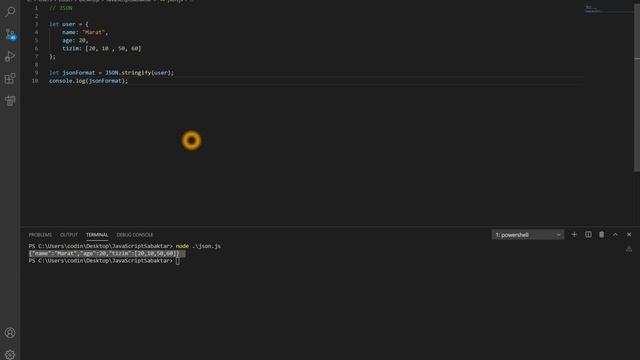Click the terminal prompt cursor input
This screenshot has height=360, width=640.
coord(178,261)
